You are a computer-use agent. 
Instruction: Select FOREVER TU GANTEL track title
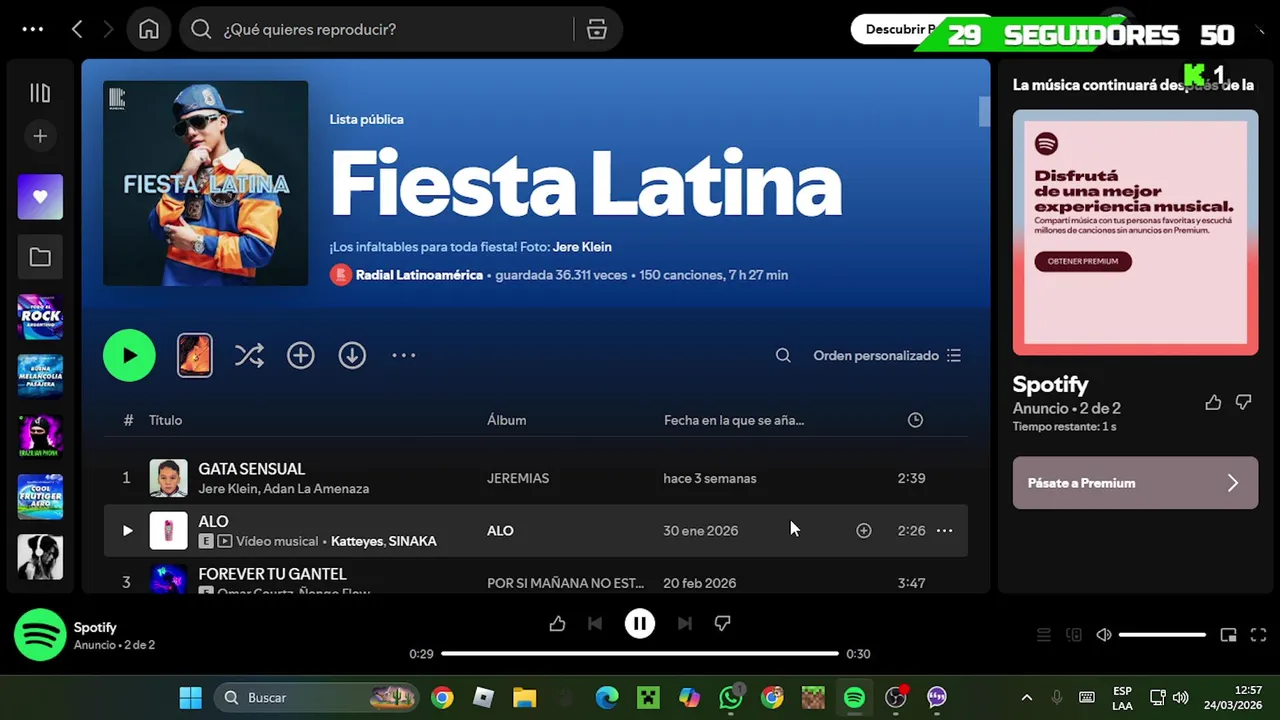tap(272, 574)
